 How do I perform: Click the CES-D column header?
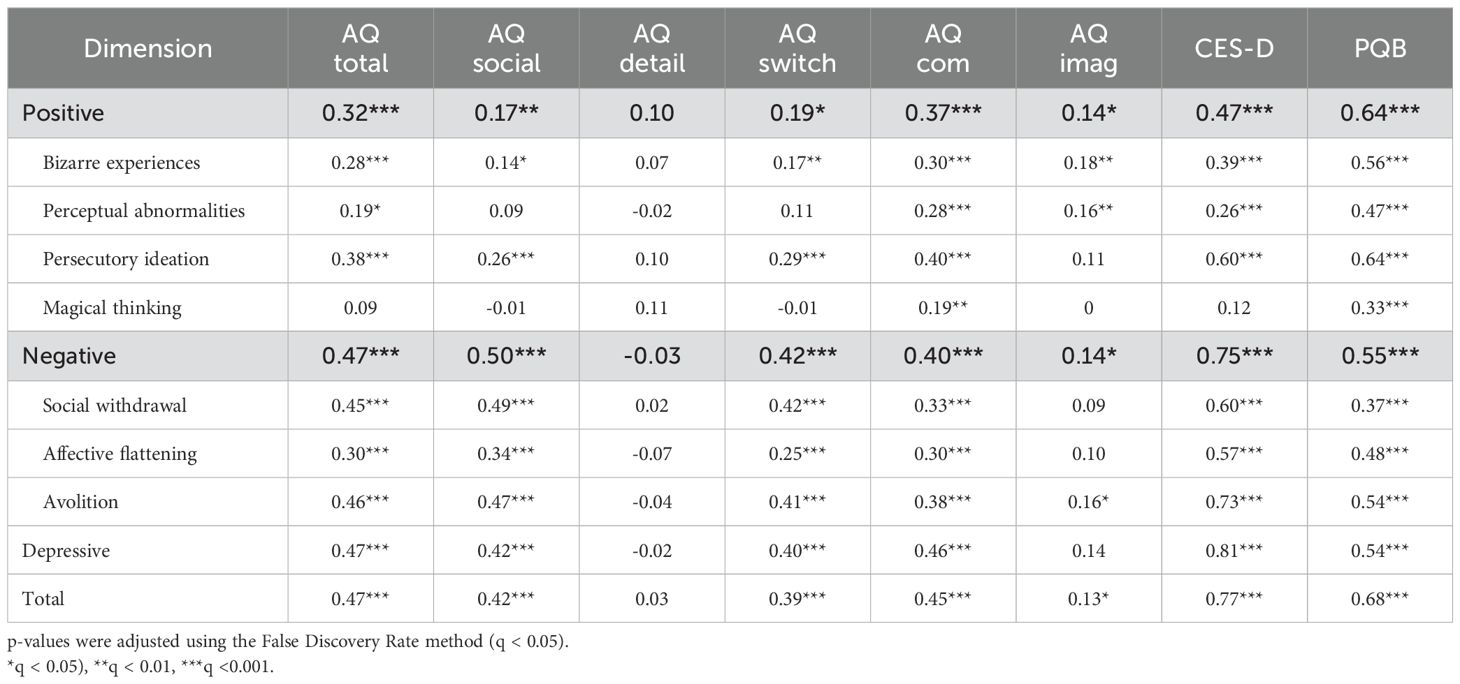1235,48
